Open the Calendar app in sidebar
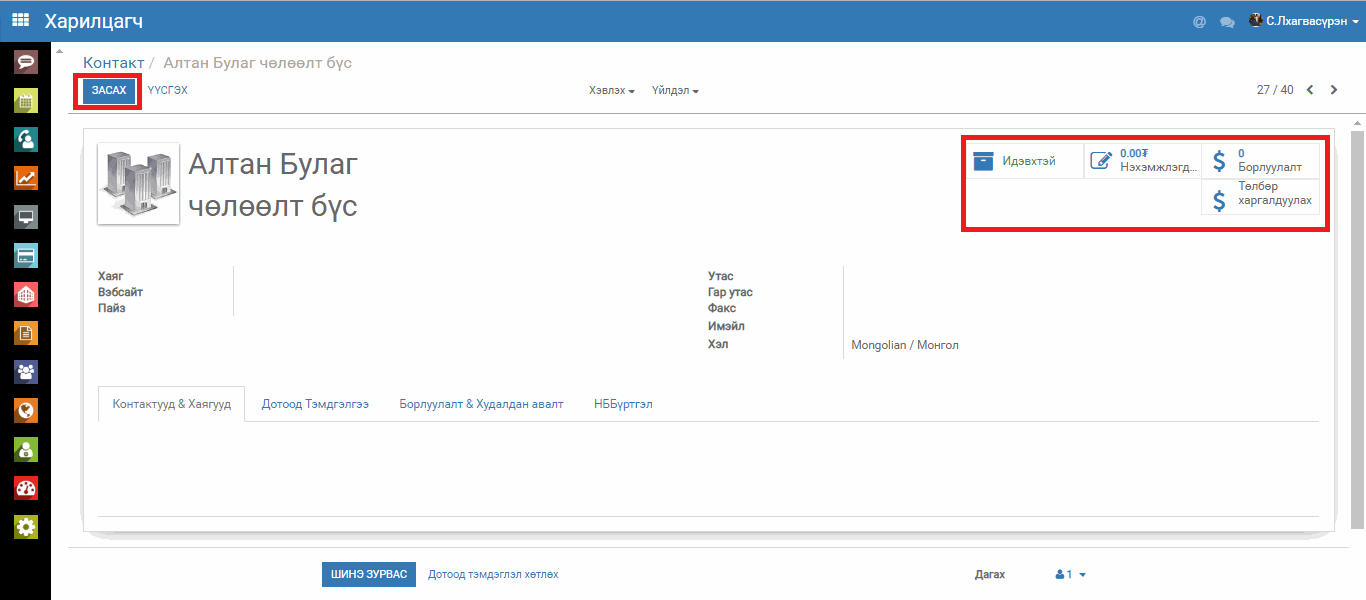This screenshot has width=1366, height=600. coord(25,101)
